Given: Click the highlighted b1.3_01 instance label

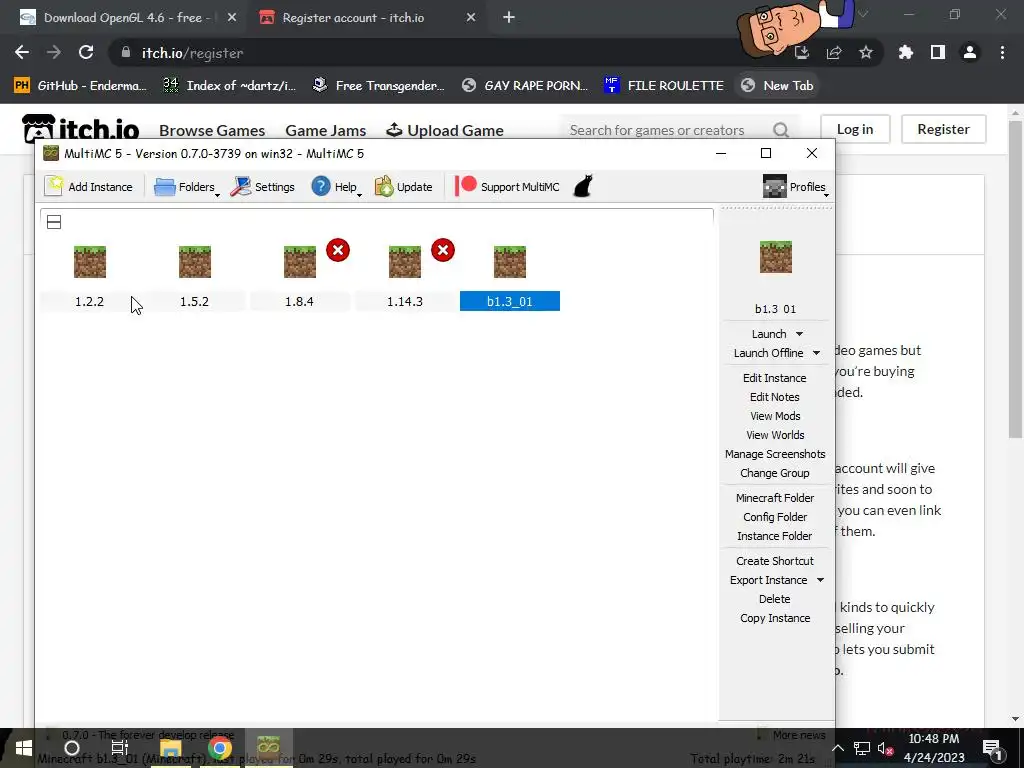Looking at the screenshot, I should tap(510, 301).
